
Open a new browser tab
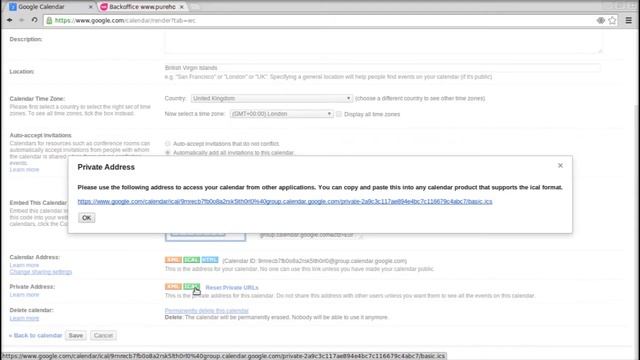click(x=195, y=7)
